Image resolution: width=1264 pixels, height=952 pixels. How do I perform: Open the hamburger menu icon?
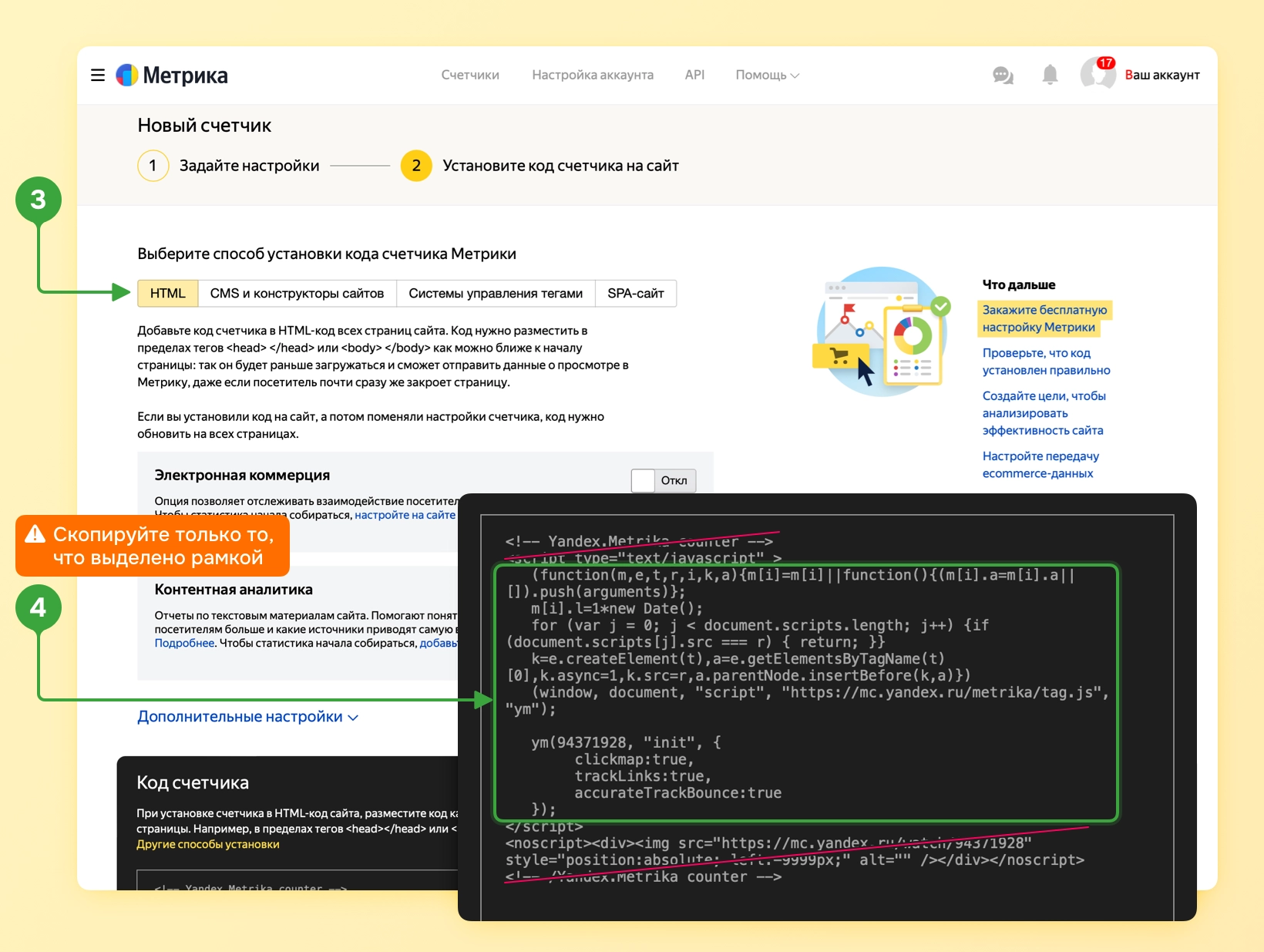[x=98, y=75]
